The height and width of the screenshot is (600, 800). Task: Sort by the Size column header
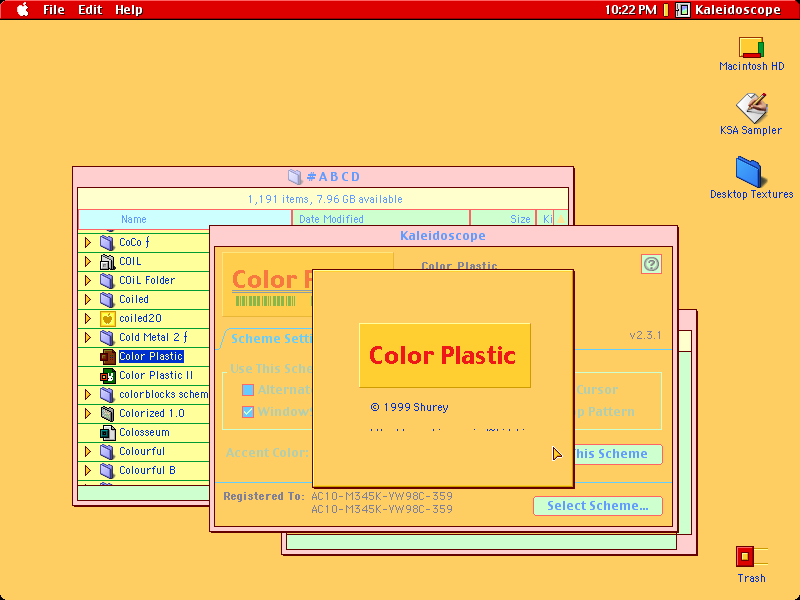[503, 219]
